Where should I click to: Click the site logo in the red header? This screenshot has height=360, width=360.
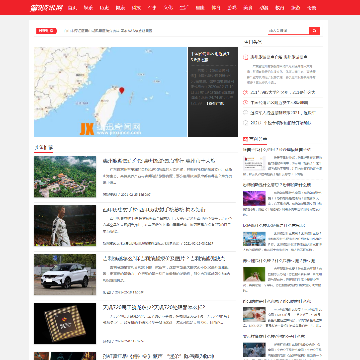coord(46,8)
